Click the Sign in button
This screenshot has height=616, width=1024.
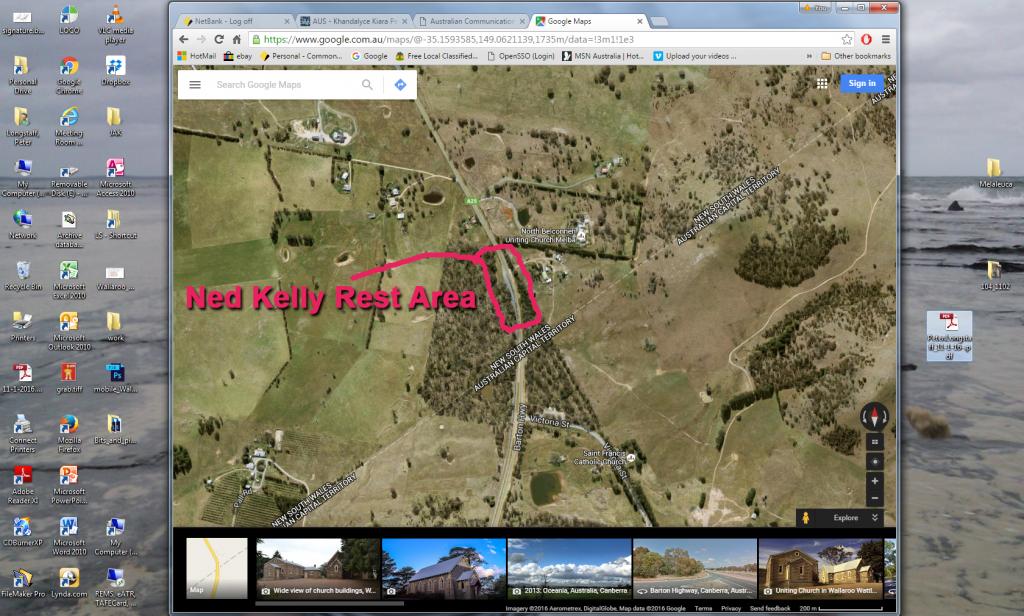click(861, 84)
